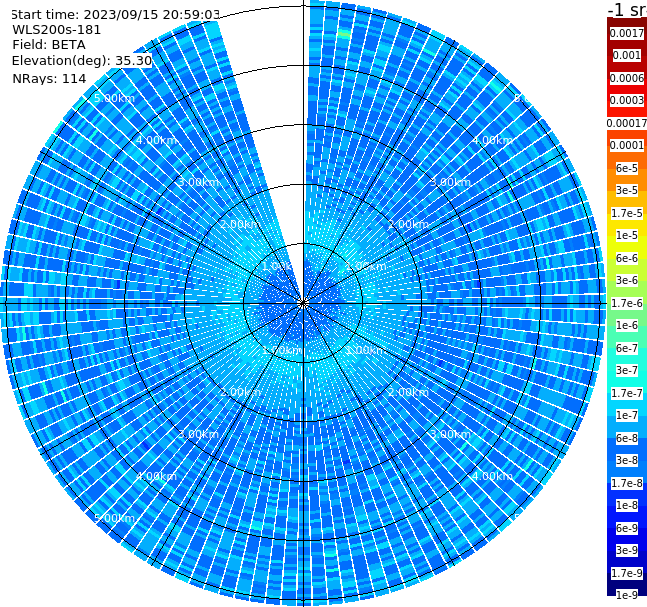Click the 6e-8 colorbar value
Viewport: 647px width, 607px height.
click(x=627, y=438)
